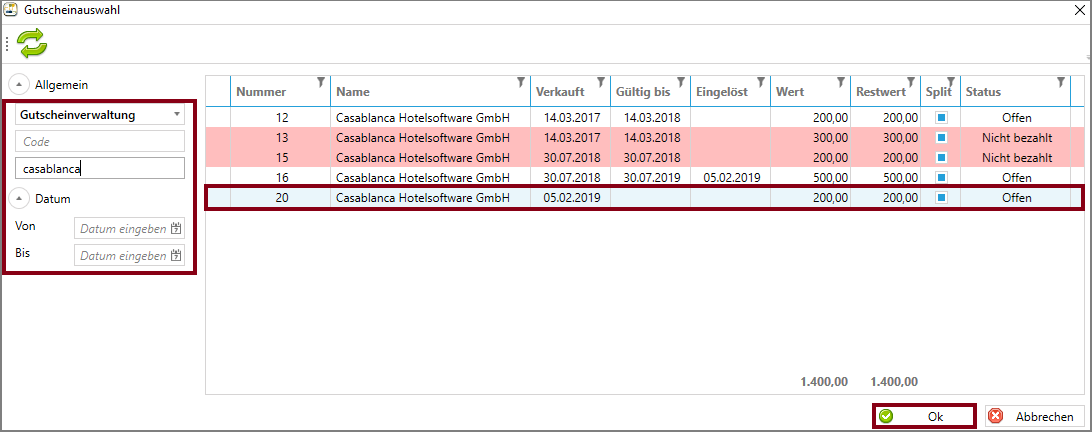The image size is (1092, 432).
Task: Click Verkauft date 05.02.2019 in row 20
Action: tap(572, 198)
